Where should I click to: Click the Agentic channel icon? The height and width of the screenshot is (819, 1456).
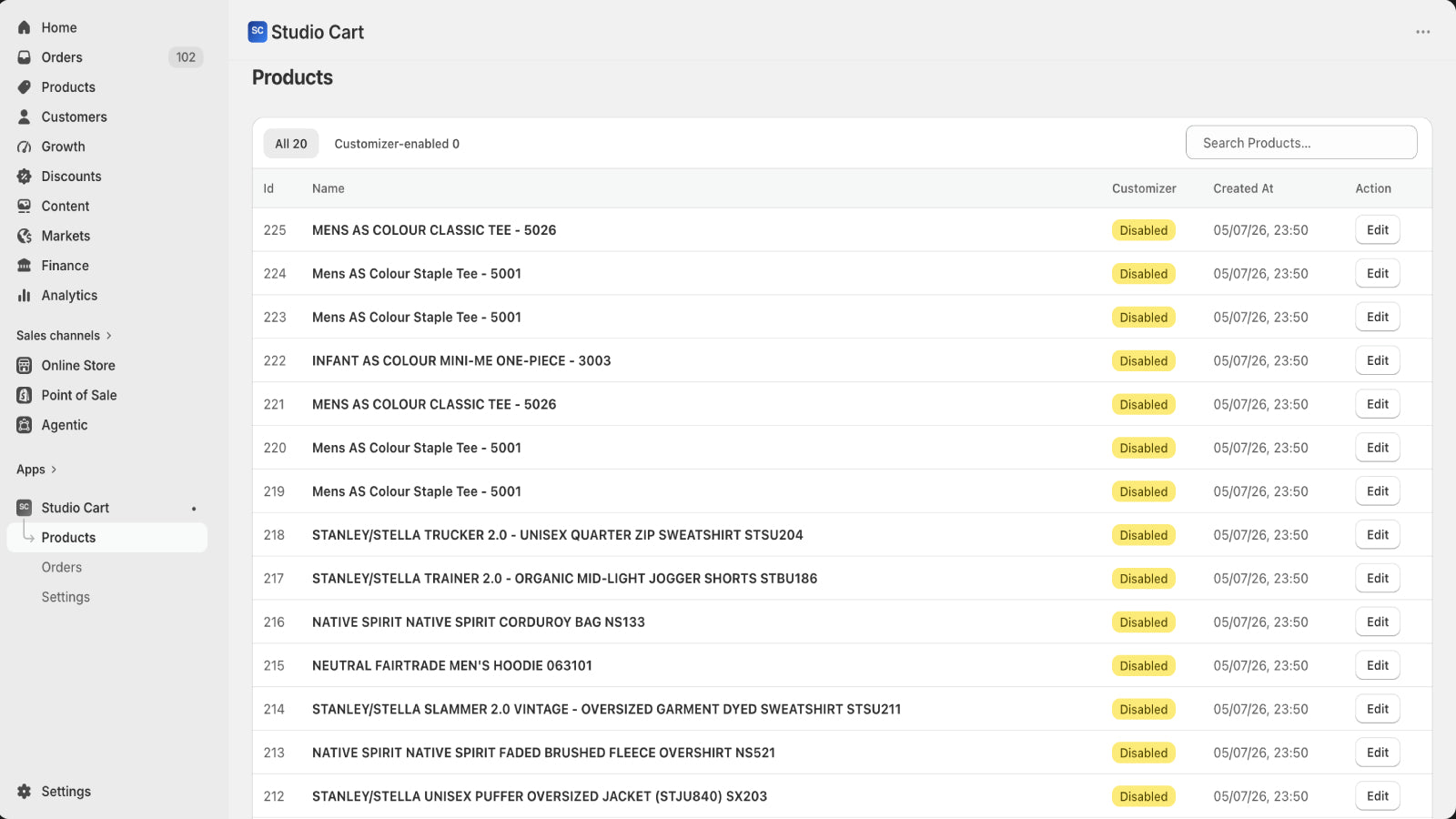click(25, 425)
